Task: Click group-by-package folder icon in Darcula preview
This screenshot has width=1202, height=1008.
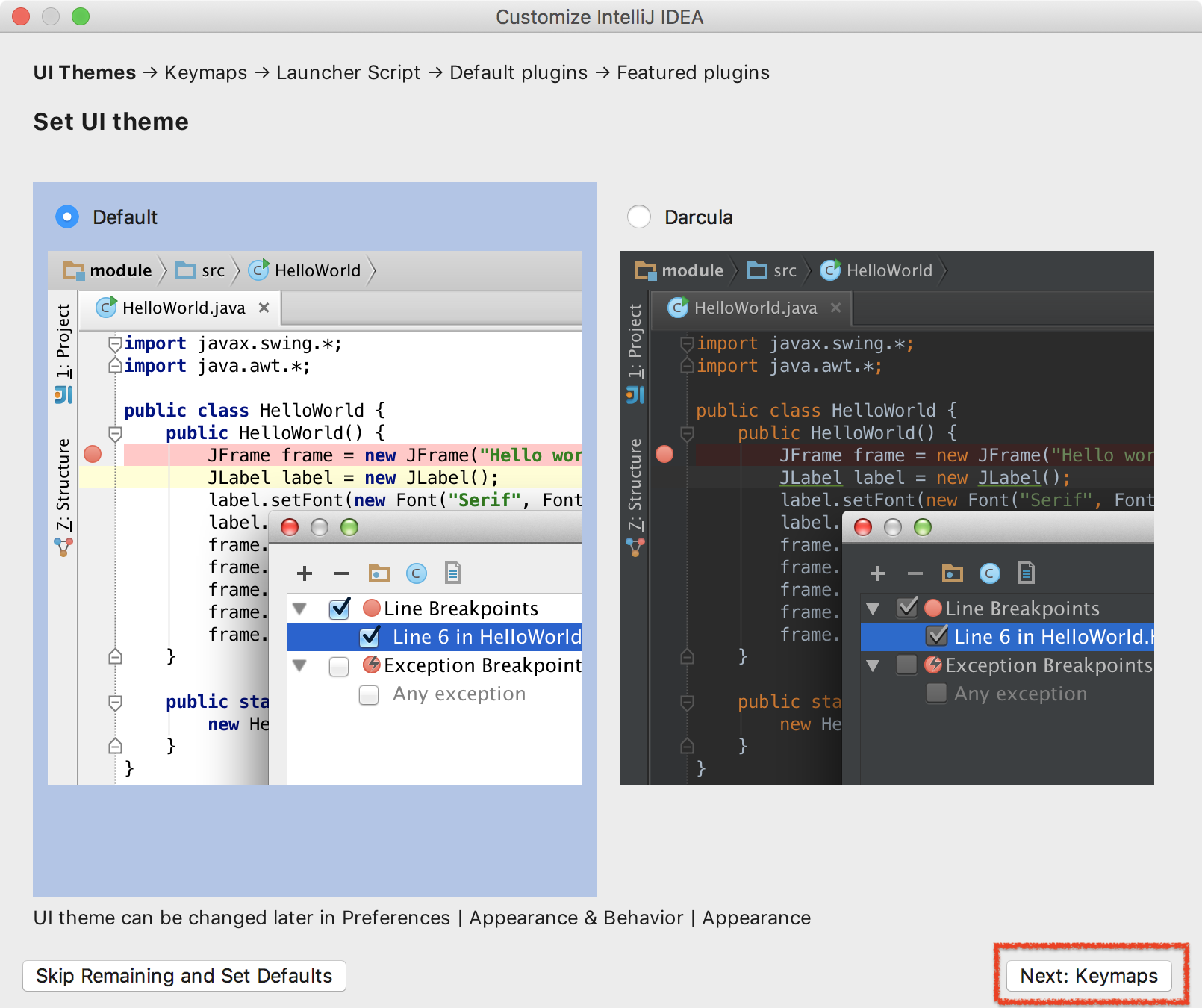Action: (953, 573)
